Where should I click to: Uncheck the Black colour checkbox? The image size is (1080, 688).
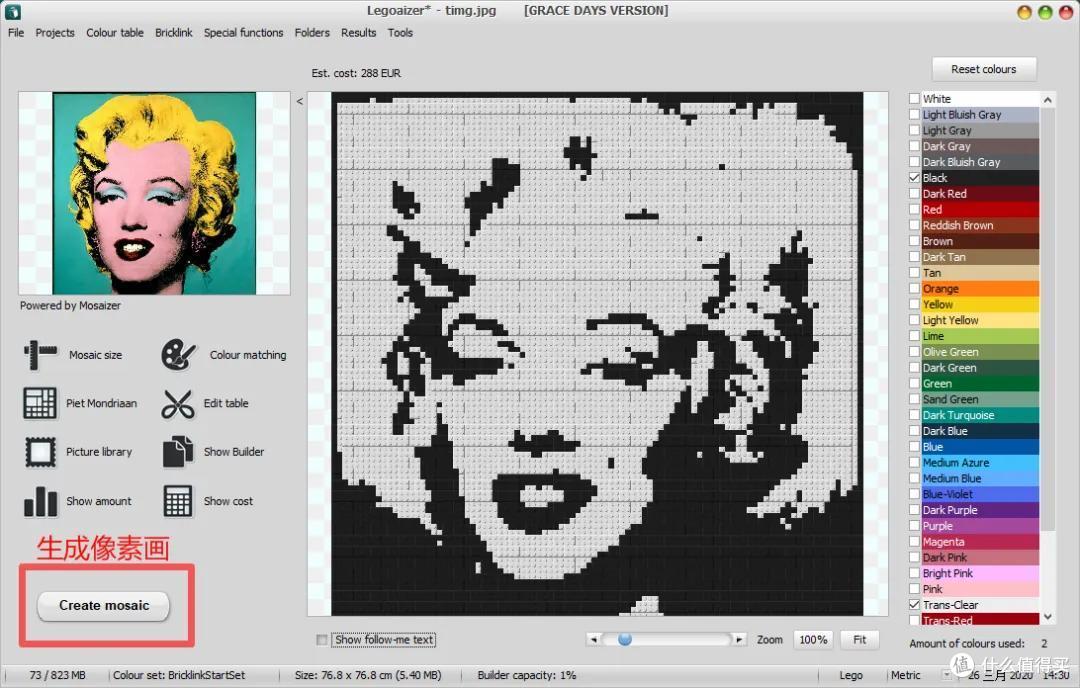point(915,178)
